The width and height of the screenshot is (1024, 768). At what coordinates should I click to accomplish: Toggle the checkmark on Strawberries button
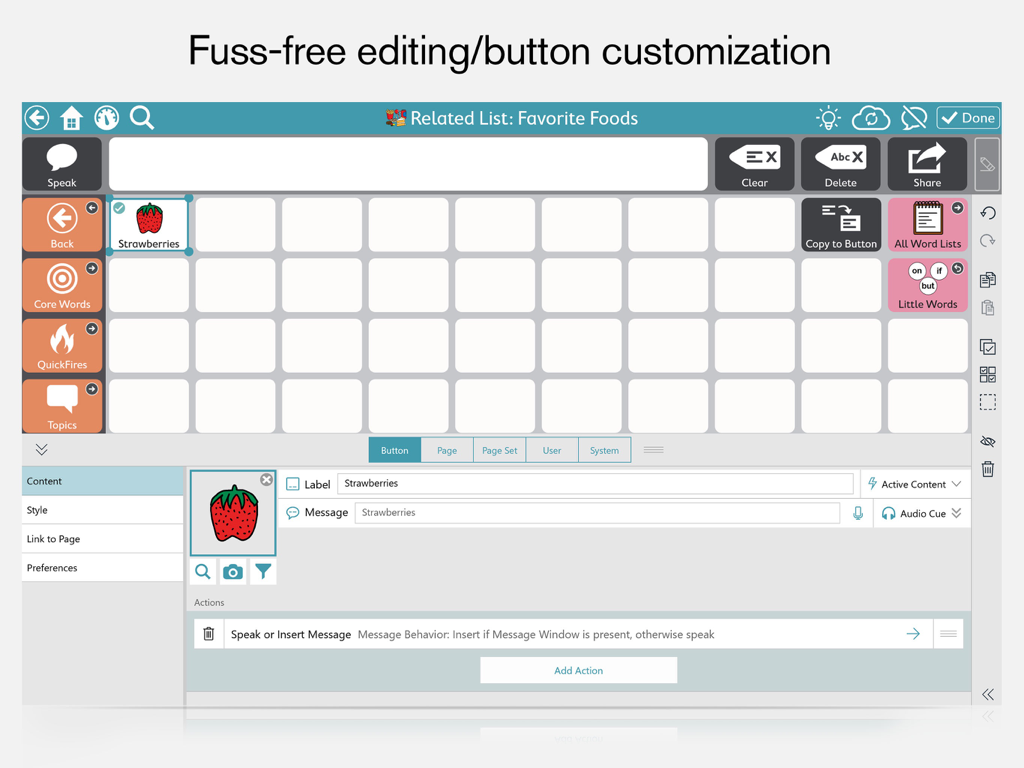pyautogui.click(x=120, y=208)
